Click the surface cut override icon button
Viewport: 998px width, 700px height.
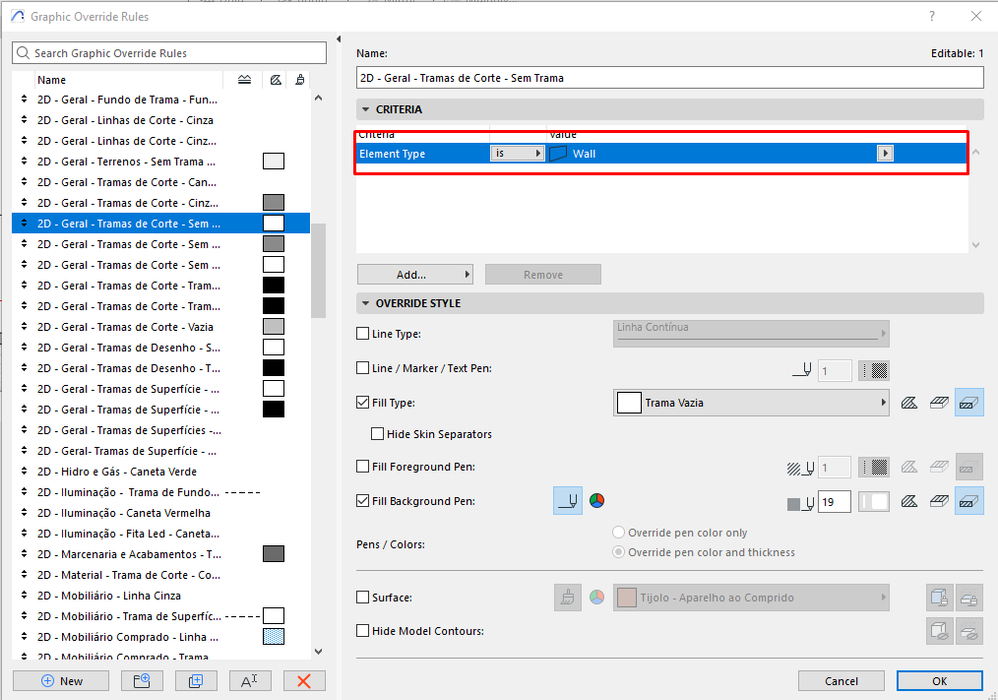[x=969, y=598]
